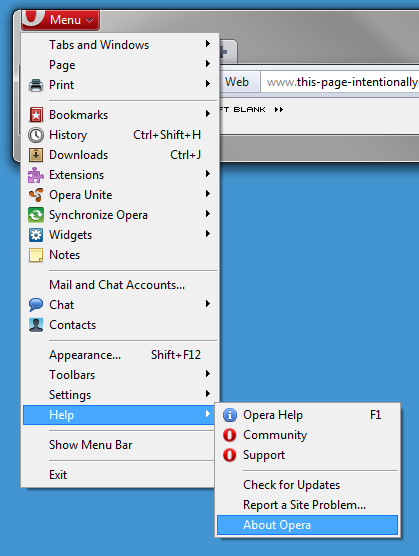419x556 pixels.
Task: Click the Widgets gear icon
Action: [36, 235]
